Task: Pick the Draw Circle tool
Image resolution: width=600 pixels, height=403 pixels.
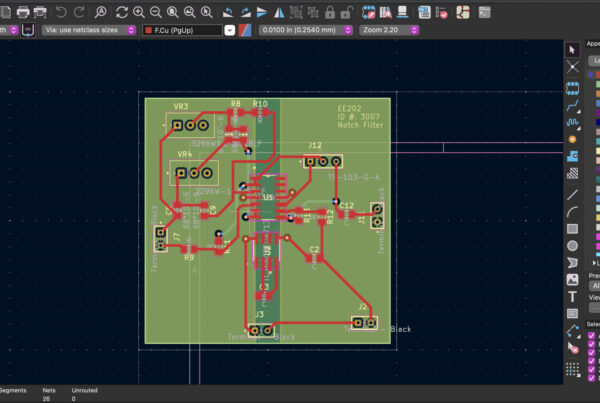Action: coord(573,245)
